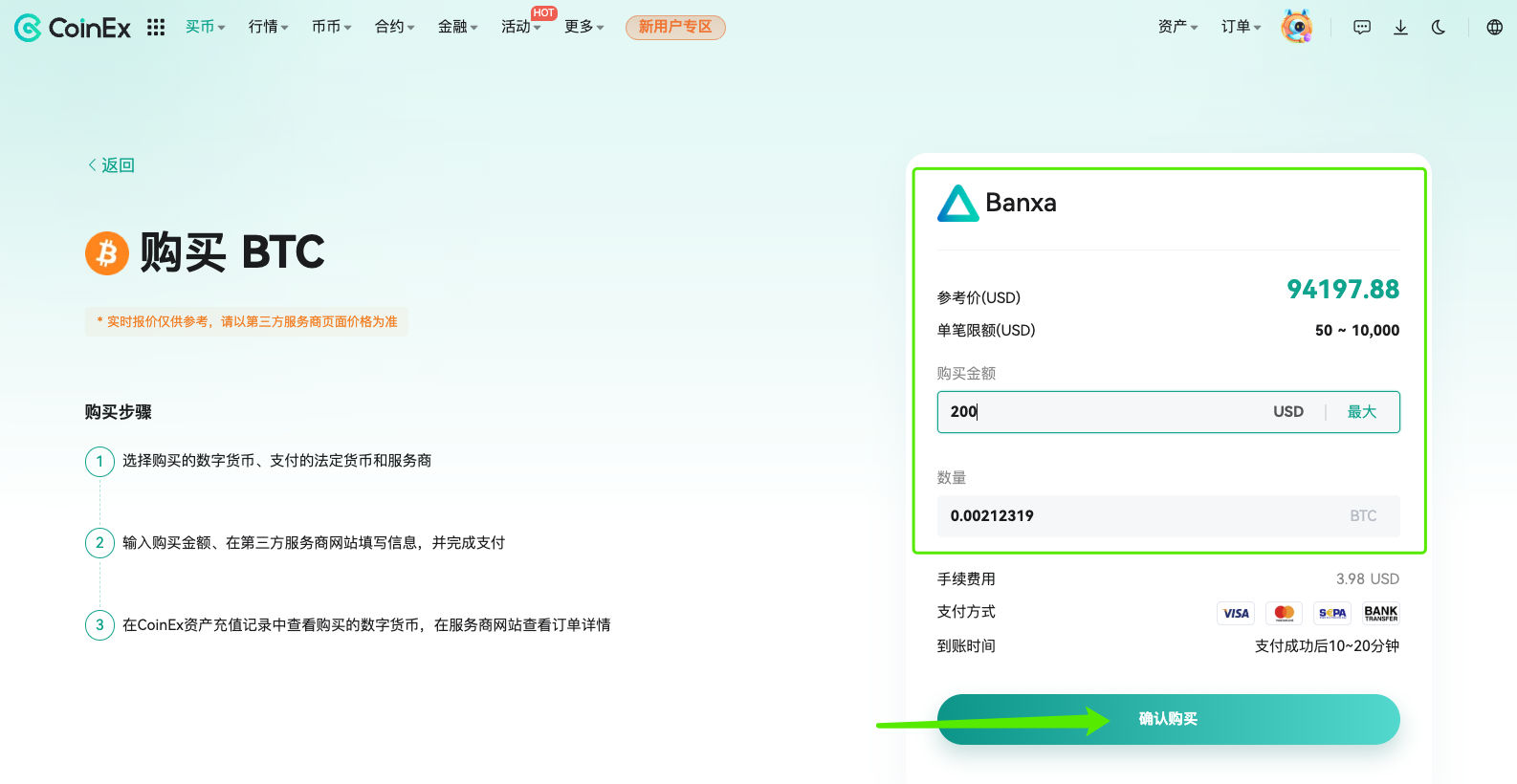The height and width of the screenshot is (784, 1517).
Task: Click the 支付方式 label
Action: pos(966,612)
